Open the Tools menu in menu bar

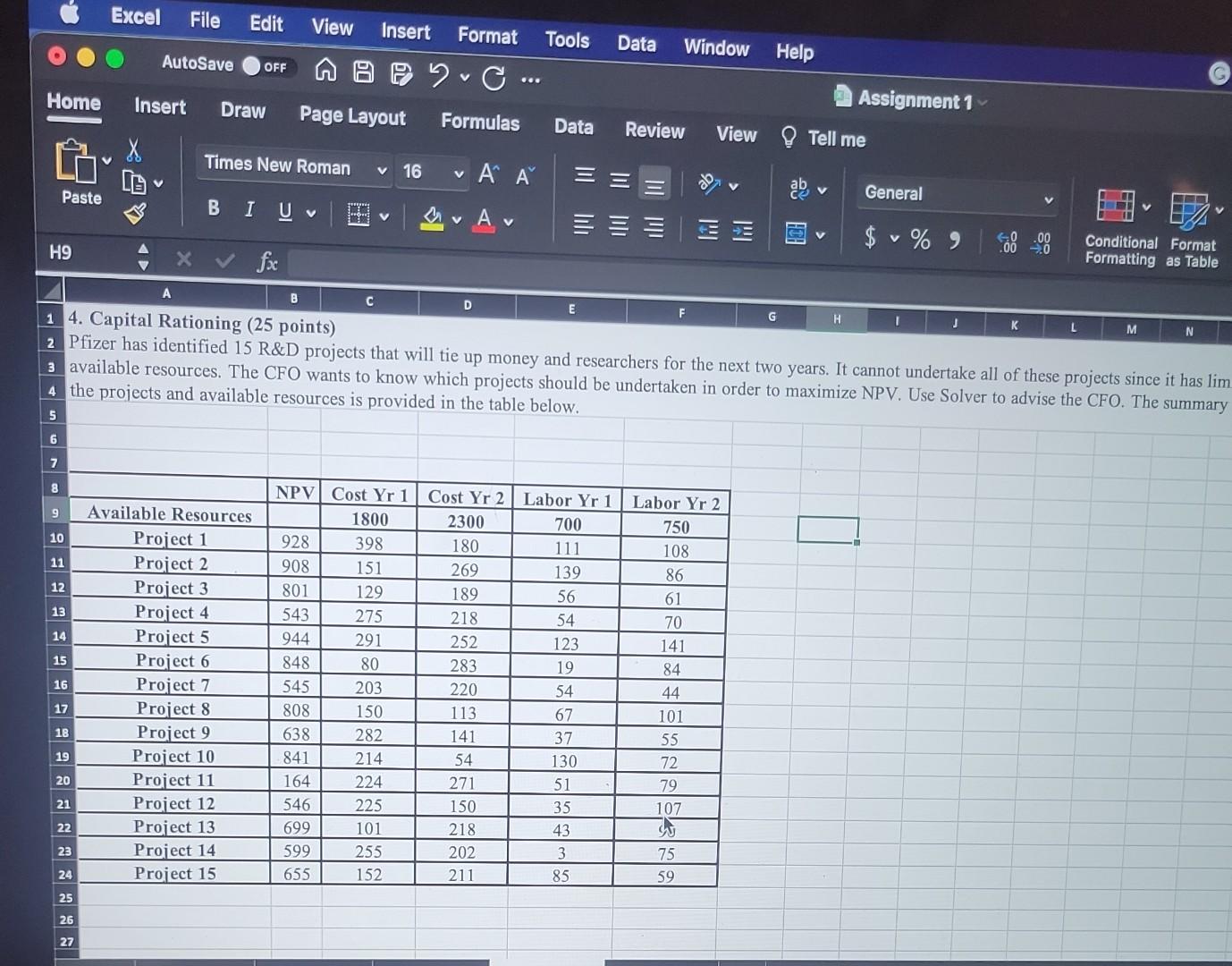[x=567, y=39]
